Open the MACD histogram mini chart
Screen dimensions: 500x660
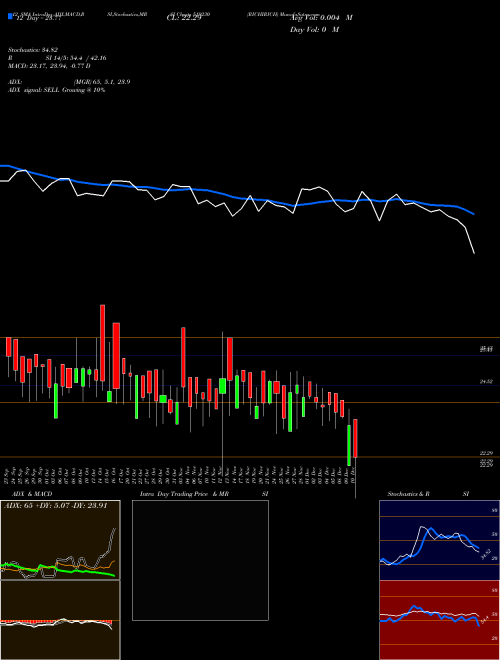point(60,620)
